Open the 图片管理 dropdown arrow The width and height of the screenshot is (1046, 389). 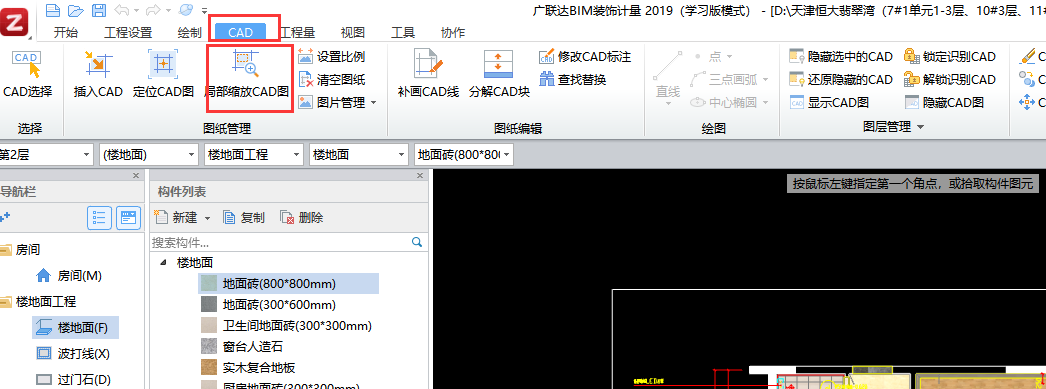[374, 103]
